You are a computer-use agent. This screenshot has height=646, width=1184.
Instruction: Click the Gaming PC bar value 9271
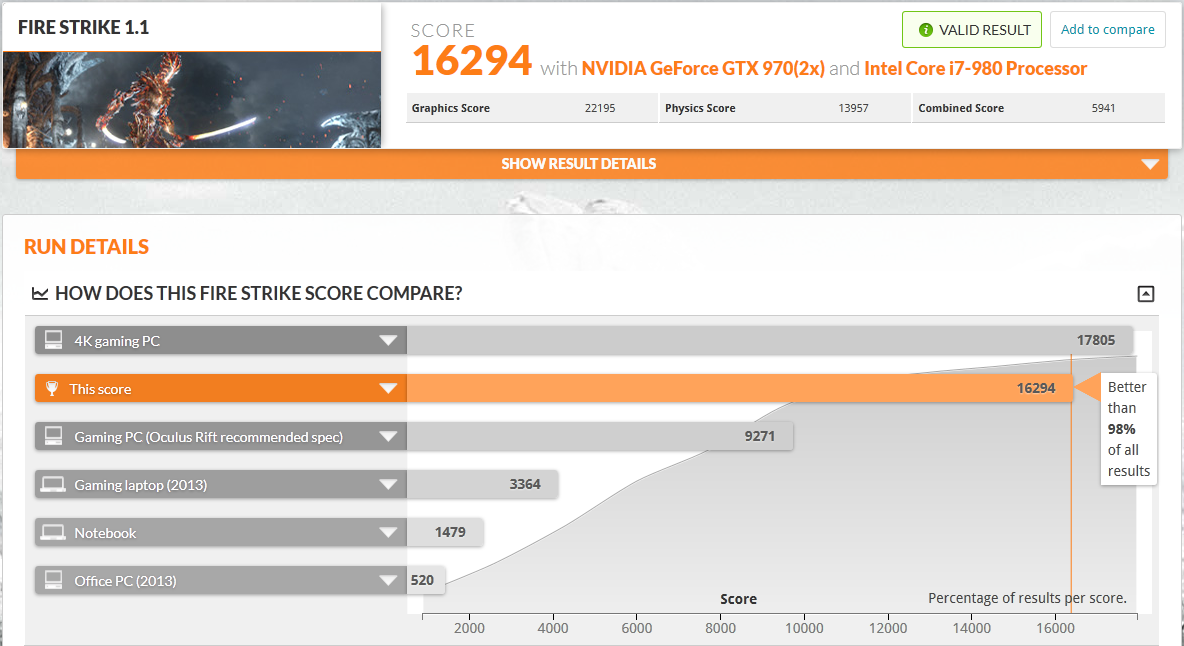760,436
